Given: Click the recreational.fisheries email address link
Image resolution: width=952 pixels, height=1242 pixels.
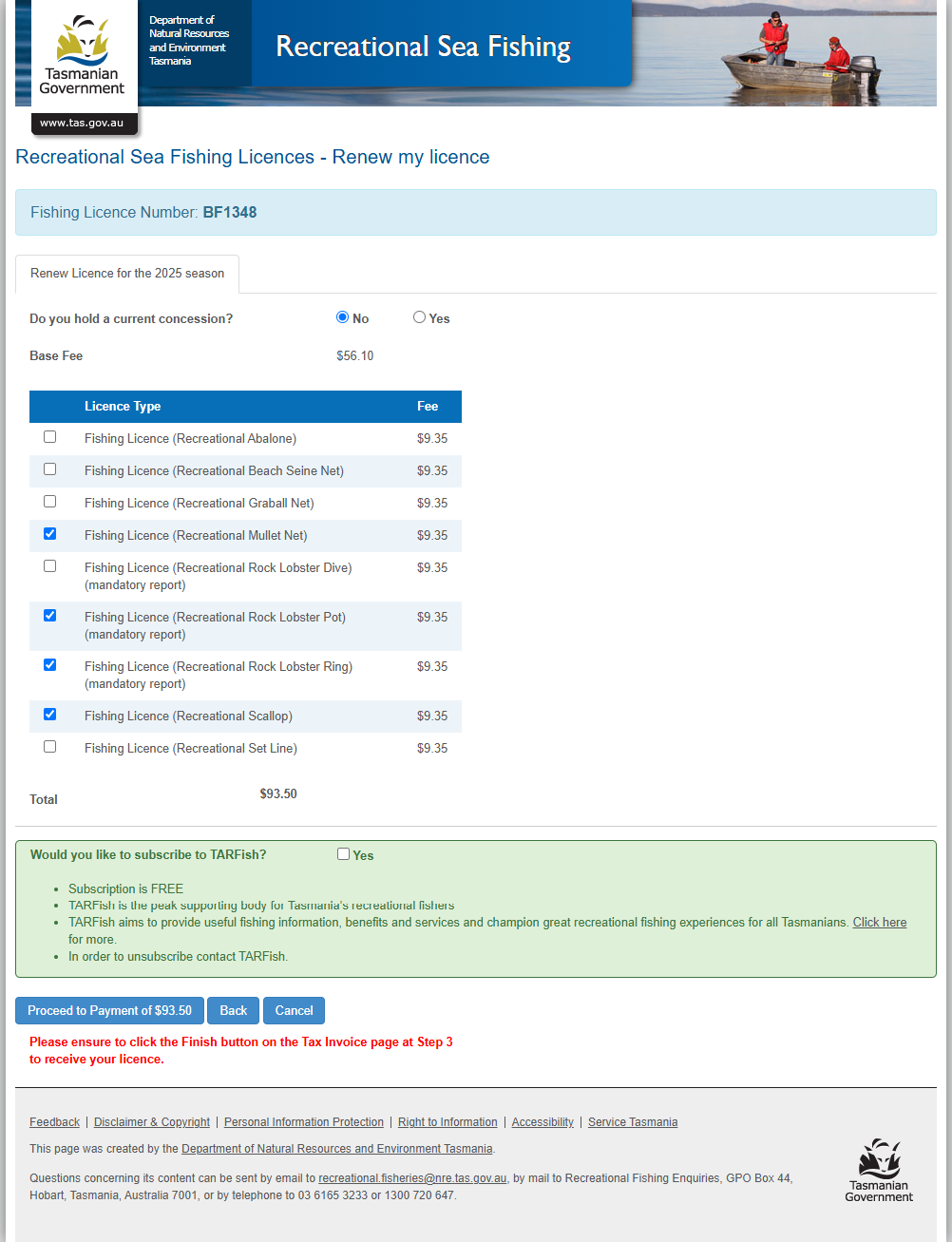Looking at the screenshot, I should (x=412, y=1178).
